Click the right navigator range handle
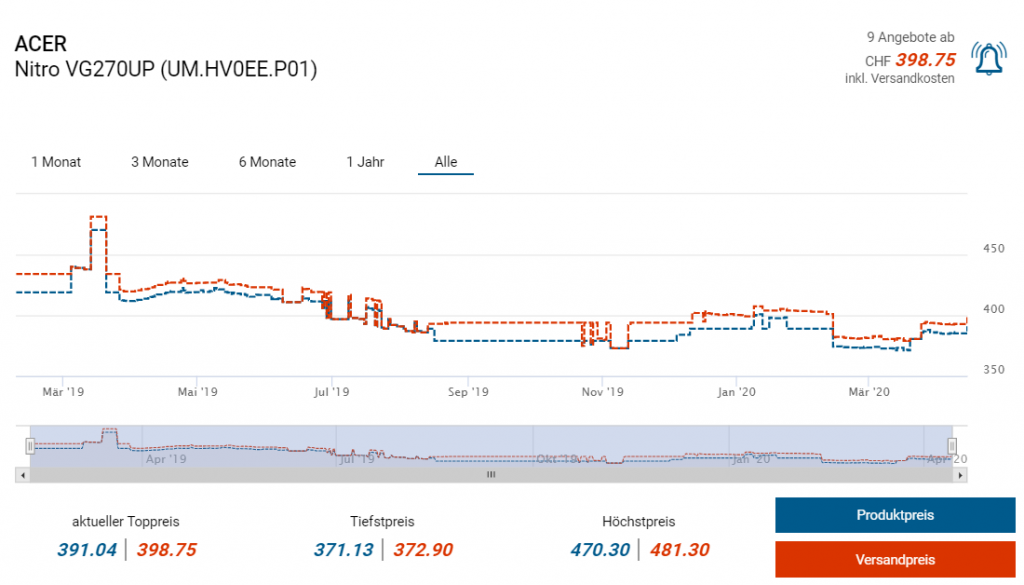Image resolution: width=1024 pixels, height=585 pixels. click(x=952, y=446)
